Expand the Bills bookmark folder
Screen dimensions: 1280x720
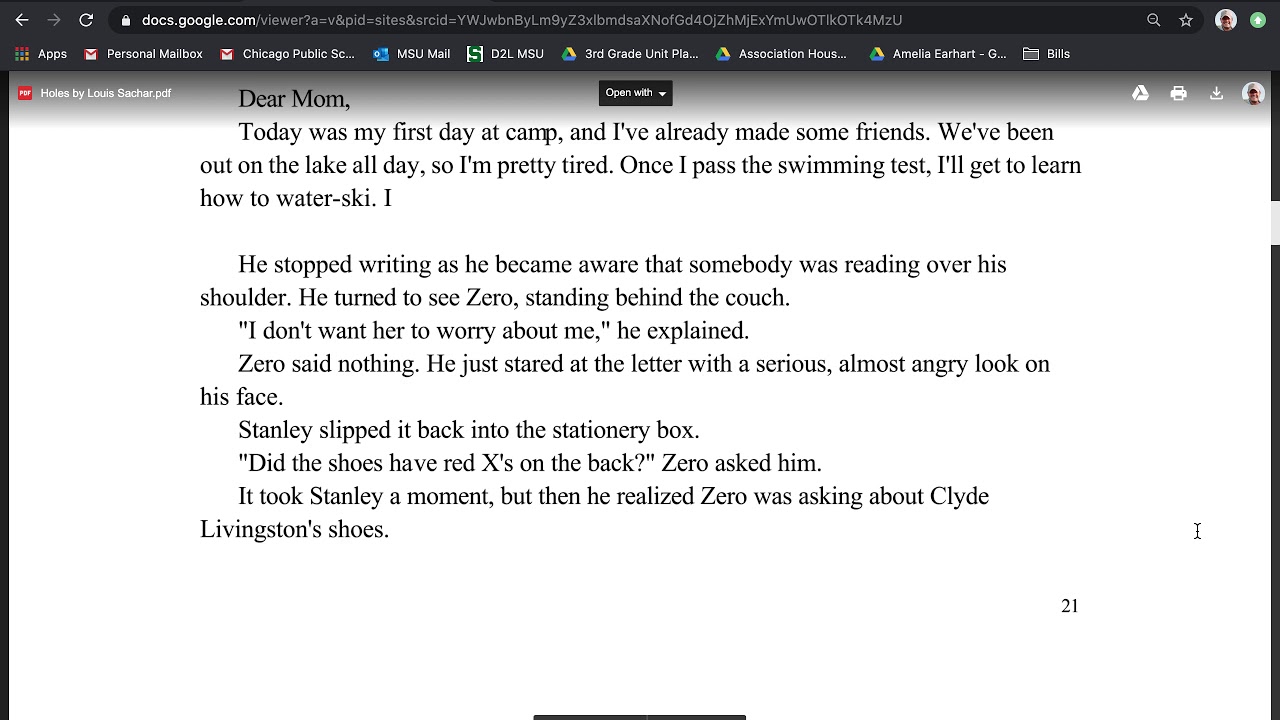click(x=1047, y=54)
